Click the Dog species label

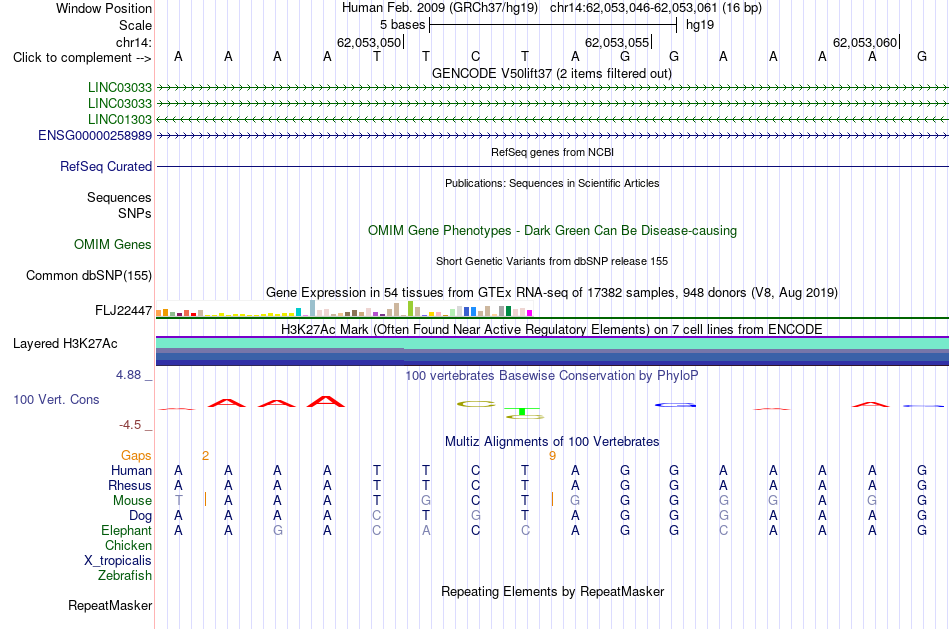(x=141, y=516)
